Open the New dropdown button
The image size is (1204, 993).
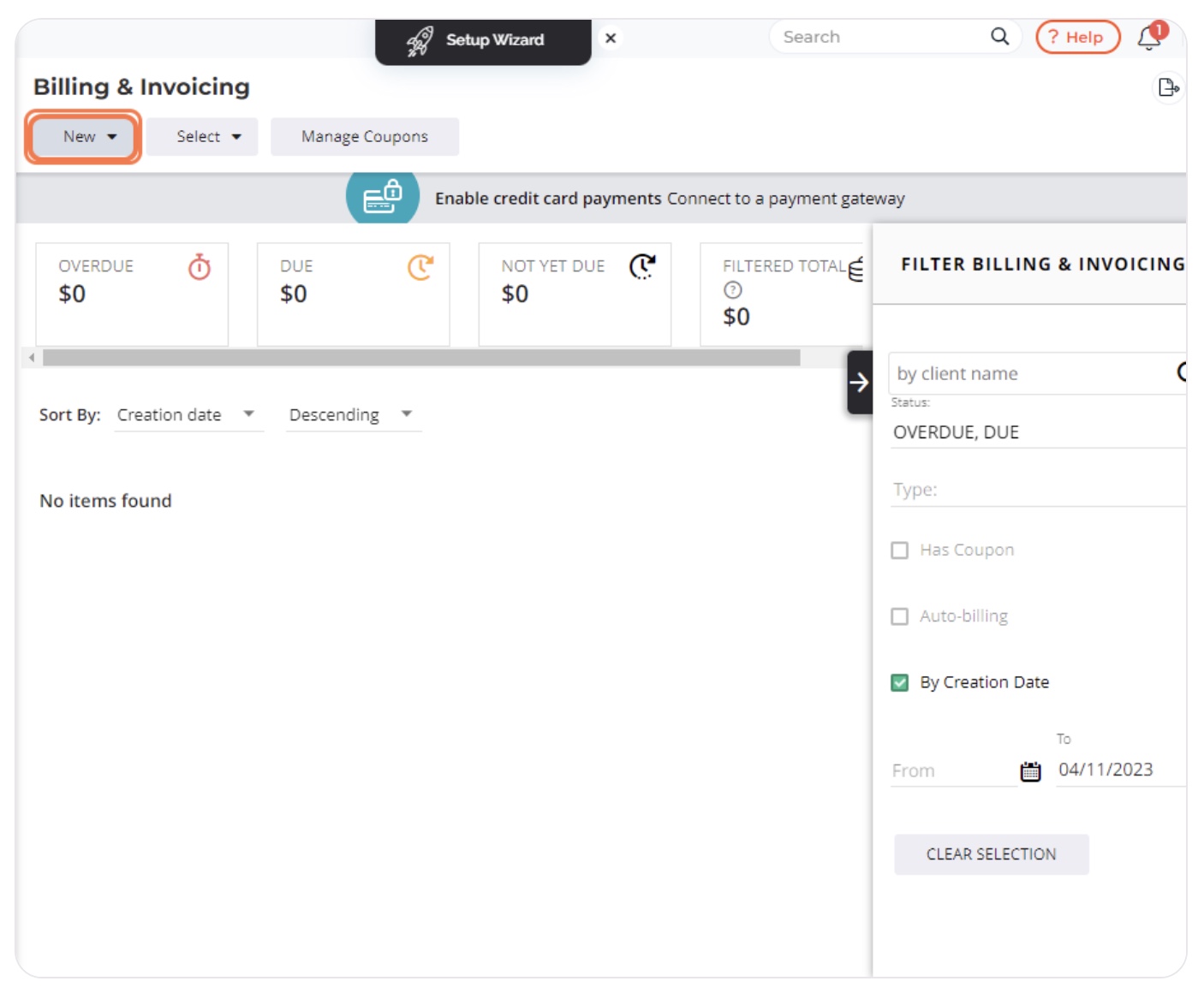coord(83,137)
